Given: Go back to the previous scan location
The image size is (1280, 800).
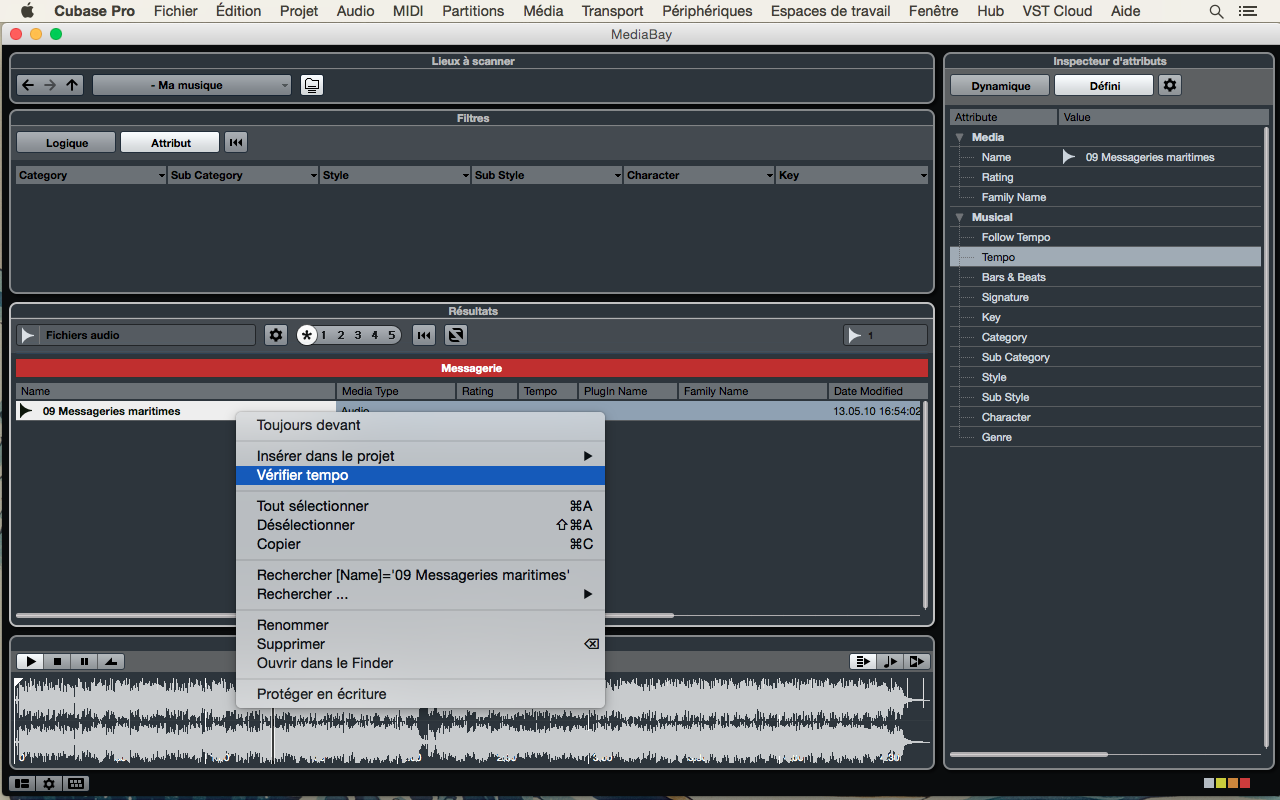Looking at the screenshot, I should tap(28, 85).
